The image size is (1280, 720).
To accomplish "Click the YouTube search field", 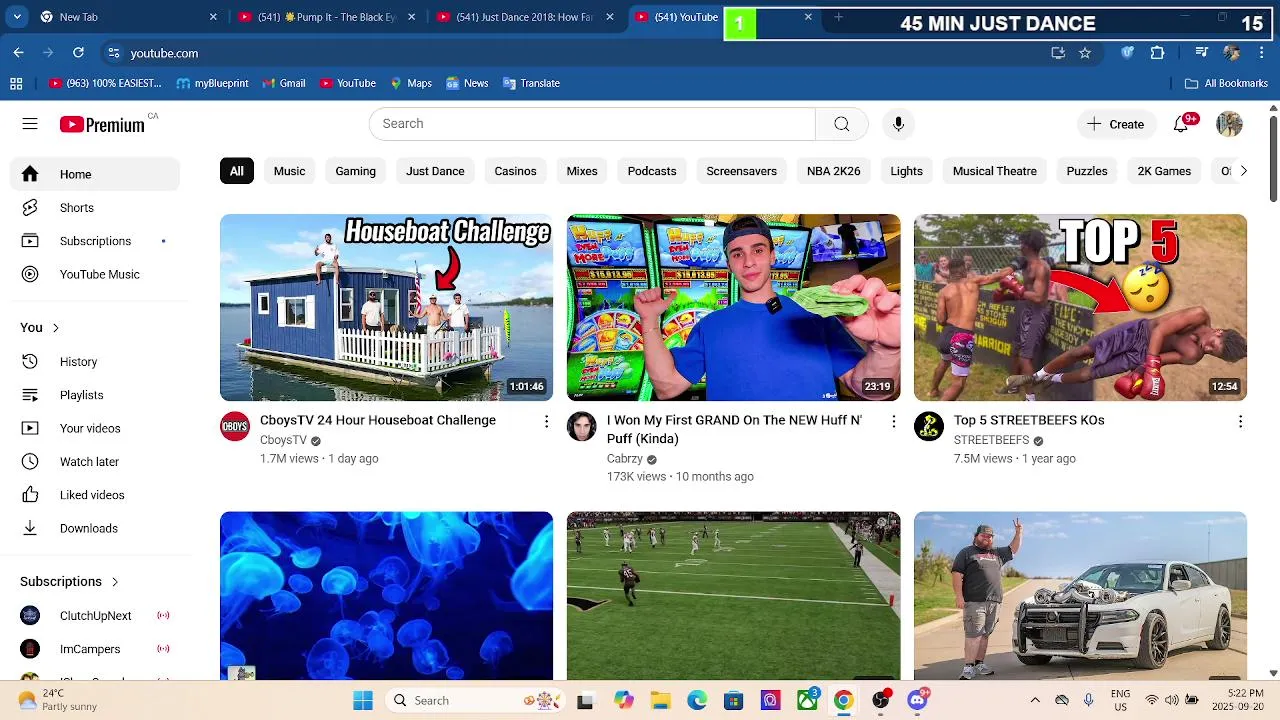I will pyautogui.click(x=592, y=124).
